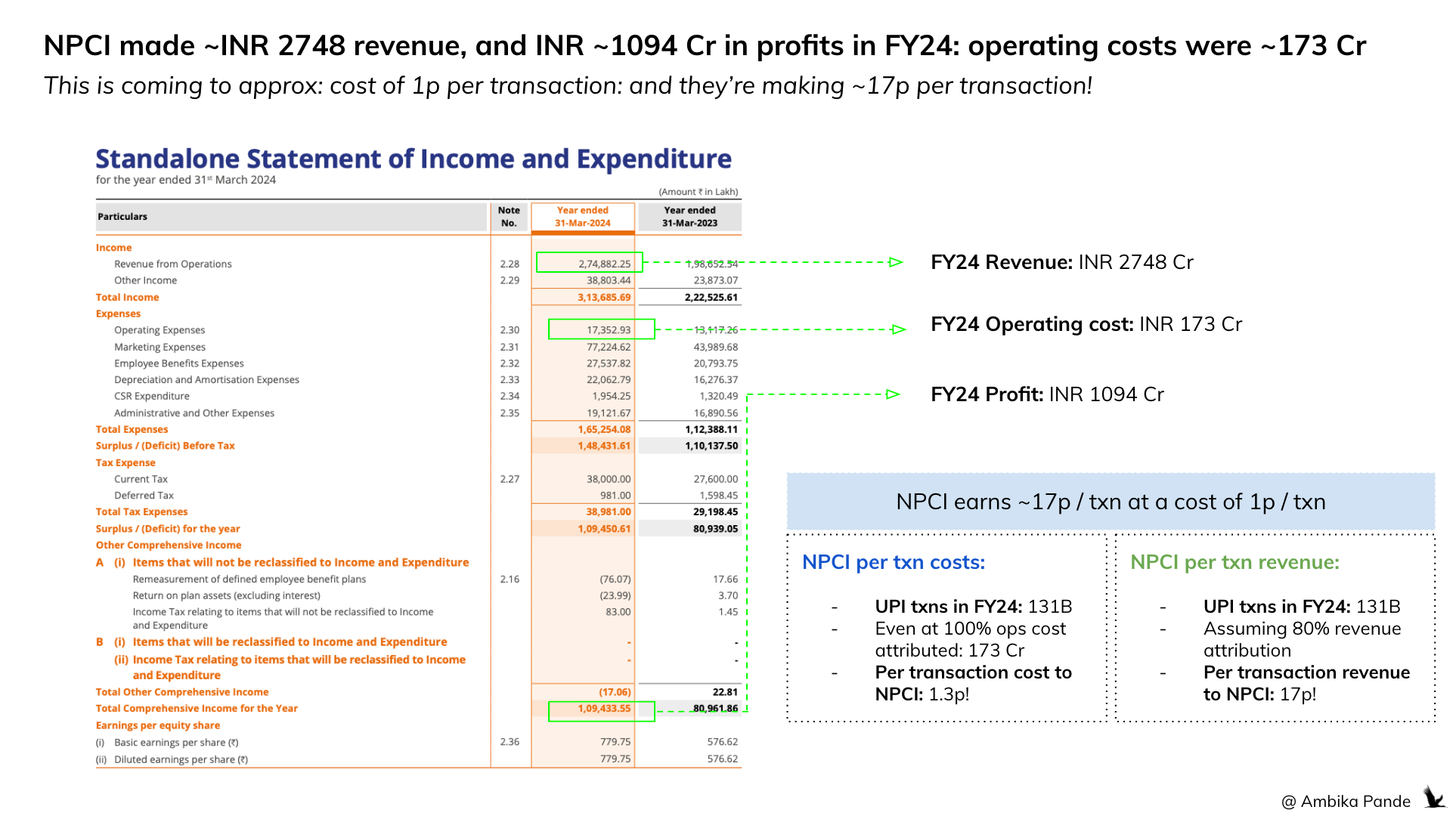1456x816 pixels.
Task: Click 'Particulars' column header
Action: click(122, 217)
